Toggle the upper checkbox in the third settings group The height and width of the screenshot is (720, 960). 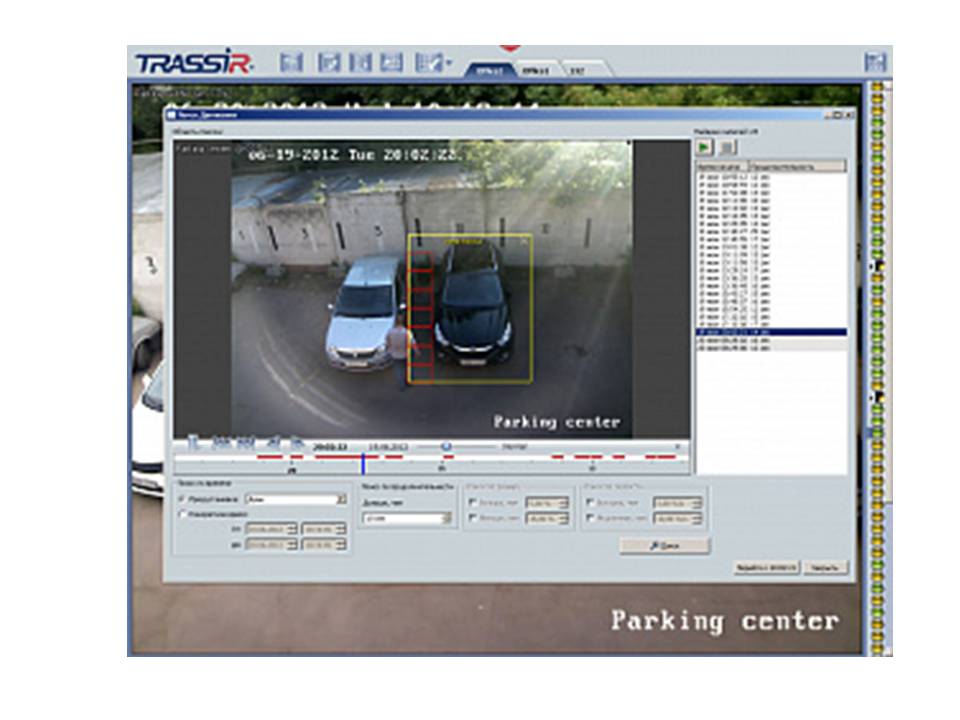pyautogui.click(x=472, y=503)
